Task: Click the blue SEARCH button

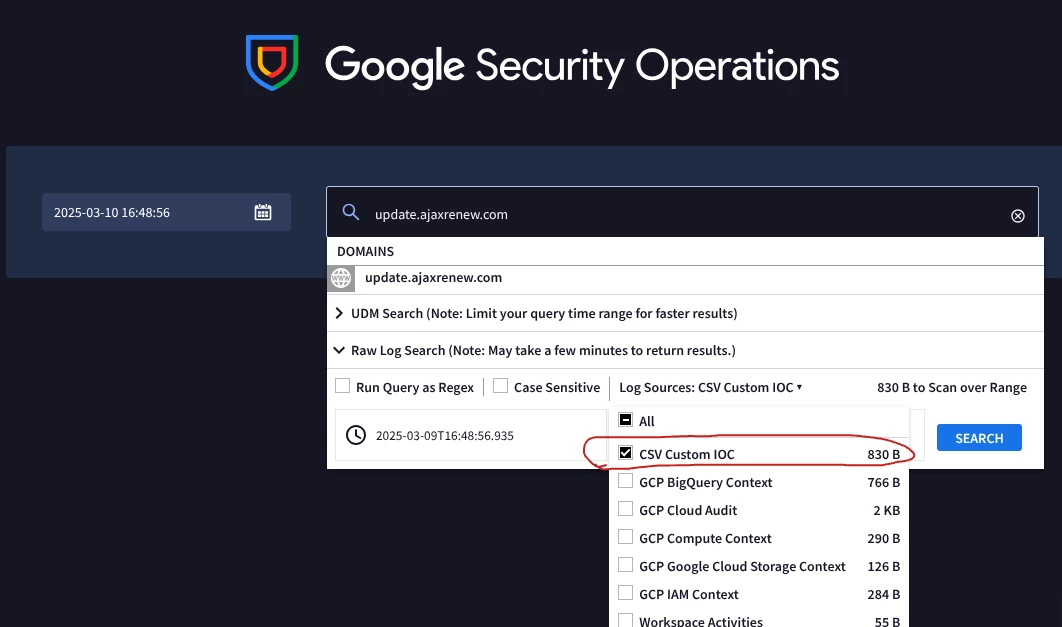Action: [x=979, y=437]
